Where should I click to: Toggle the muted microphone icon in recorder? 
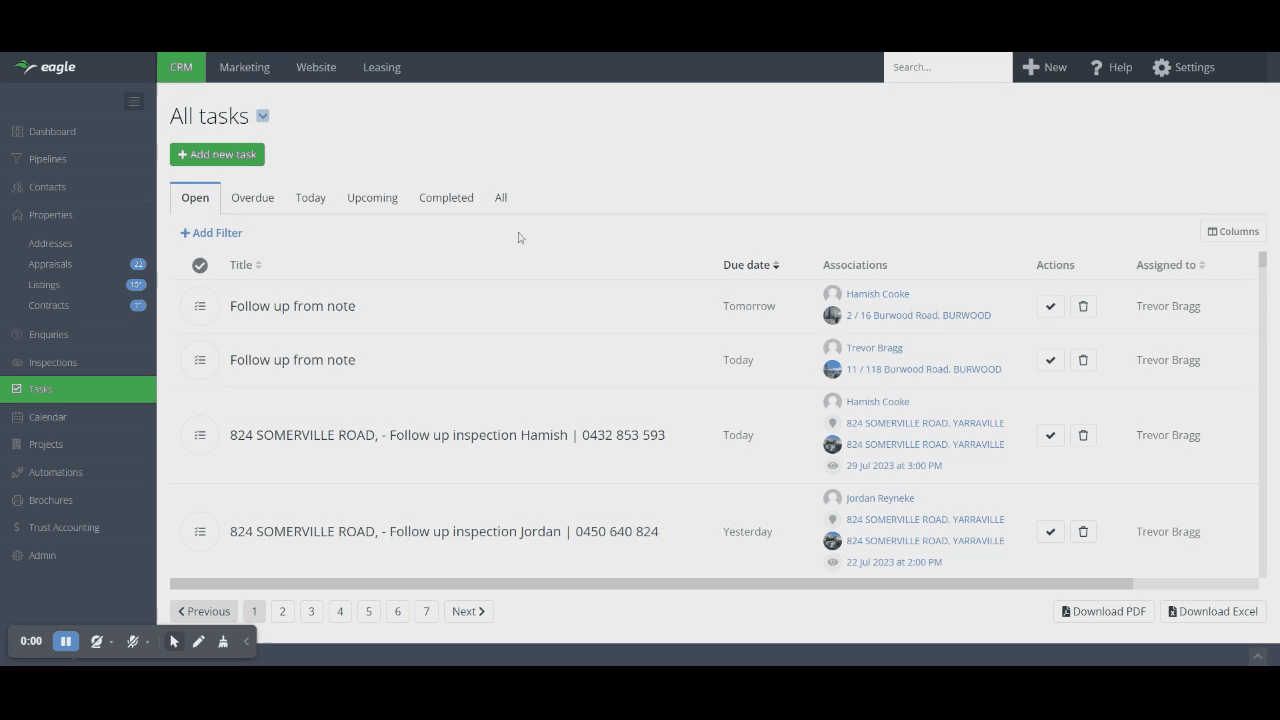pyautogui.click(x=132, y=642)
